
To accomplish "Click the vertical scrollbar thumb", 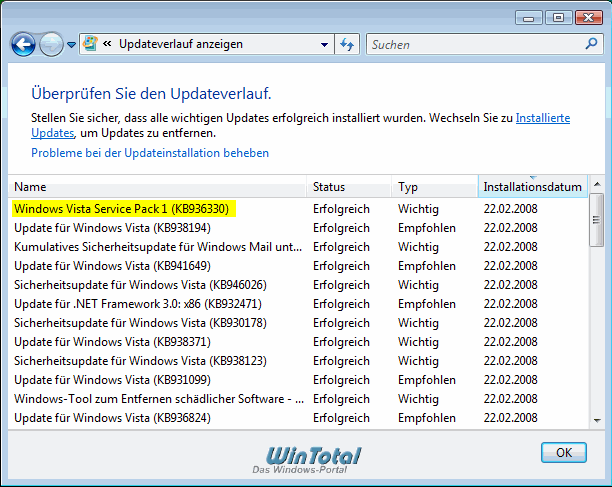I will tap(596, 220).
